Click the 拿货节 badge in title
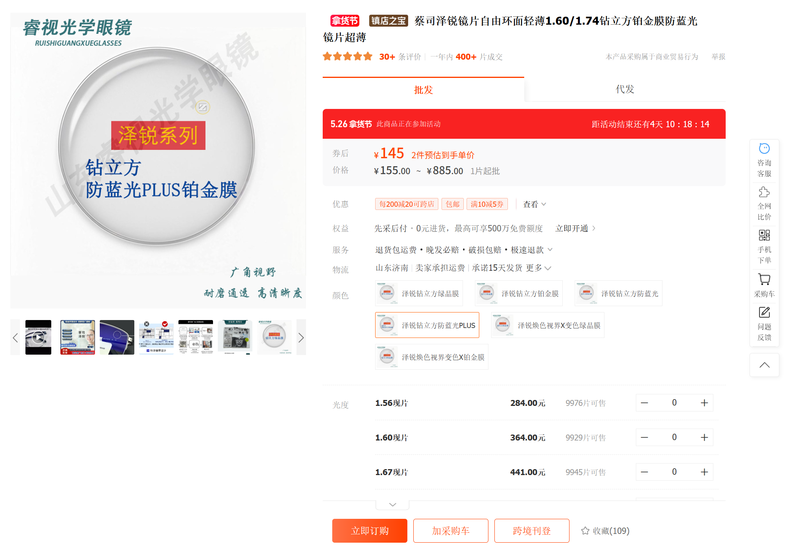This screenshot has height=555, width=800. click(x=345, y=21)
